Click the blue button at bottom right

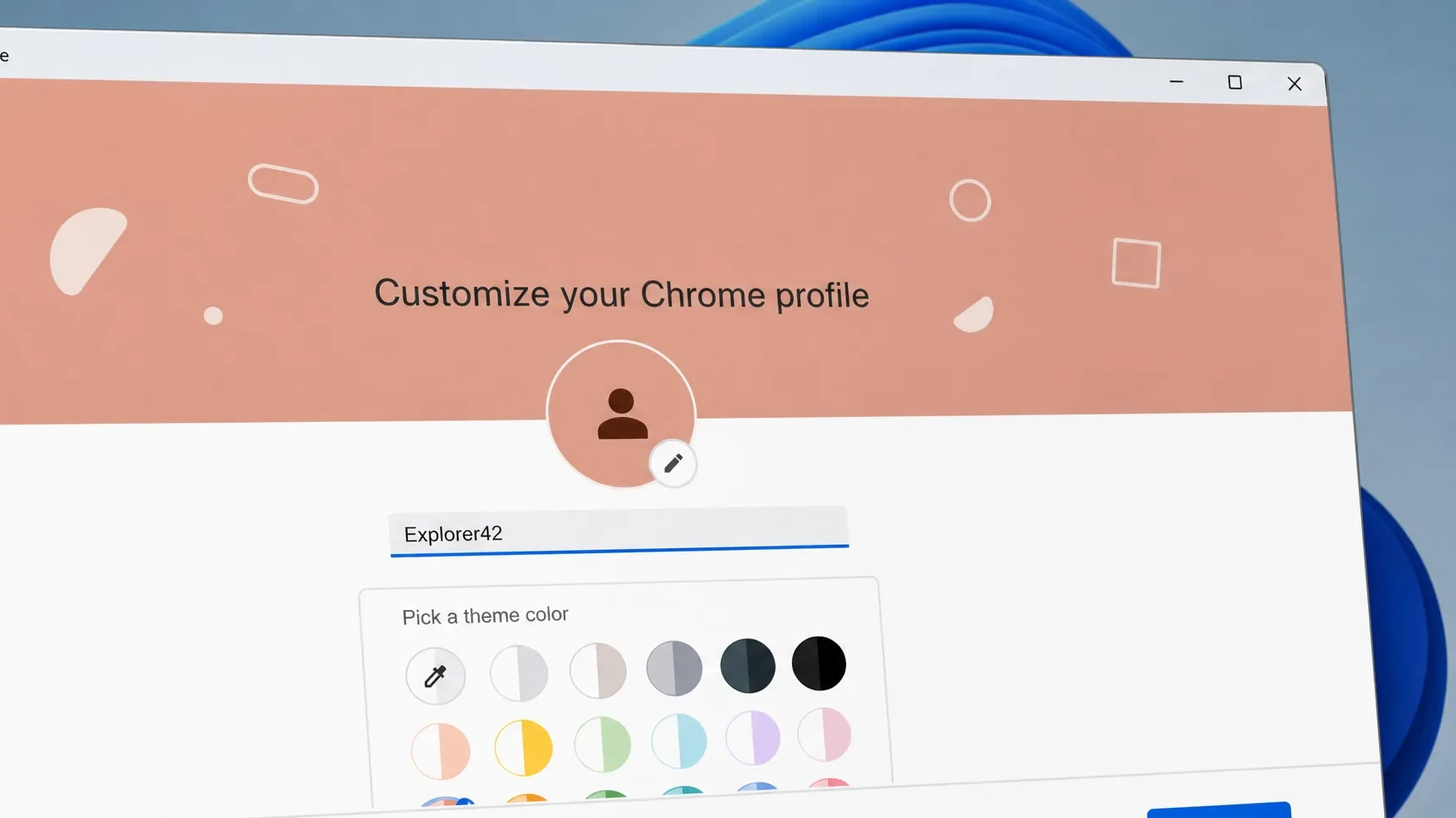pos(1219,810)
